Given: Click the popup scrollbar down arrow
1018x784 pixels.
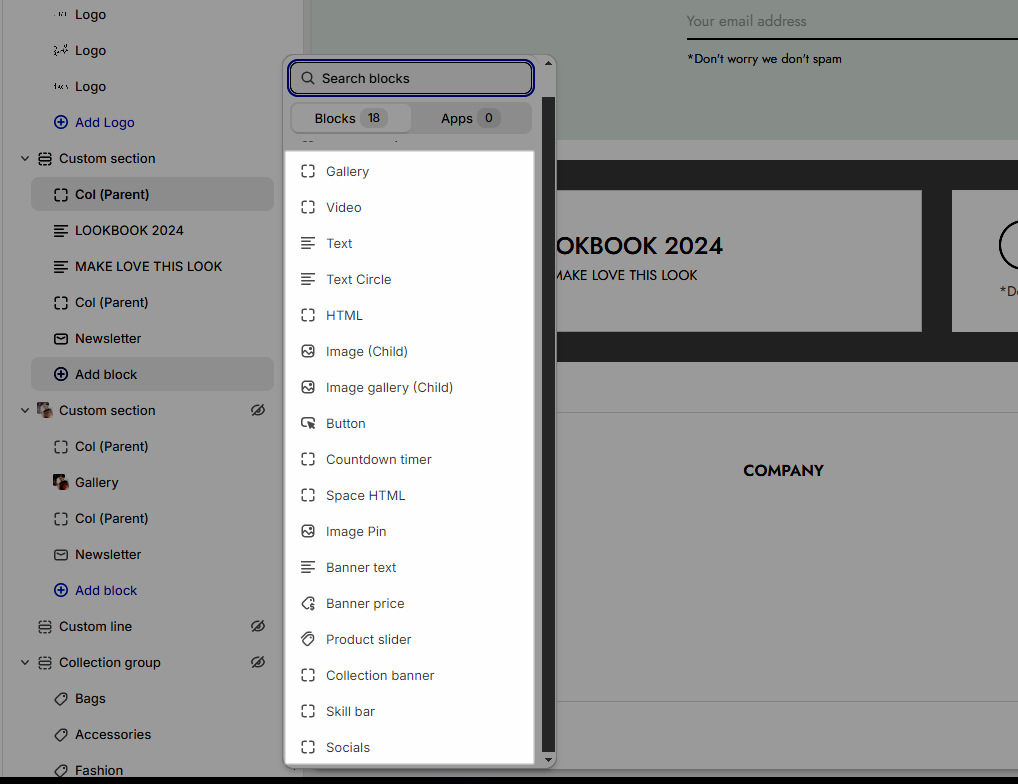Looking at the screenshot, I should click(x=548, y=760).
